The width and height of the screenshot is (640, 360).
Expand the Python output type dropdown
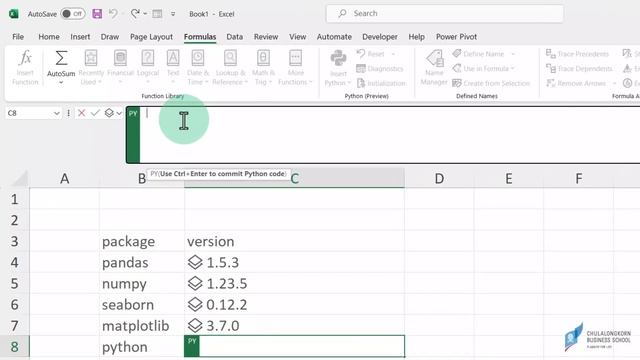[x=119, y=113]
